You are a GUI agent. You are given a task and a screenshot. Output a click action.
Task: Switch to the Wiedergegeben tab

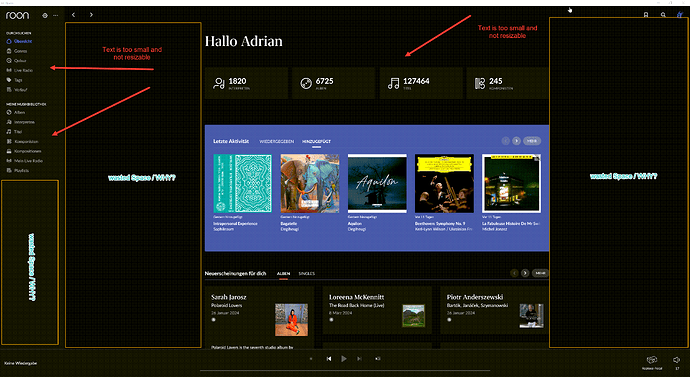click(276, 142)
